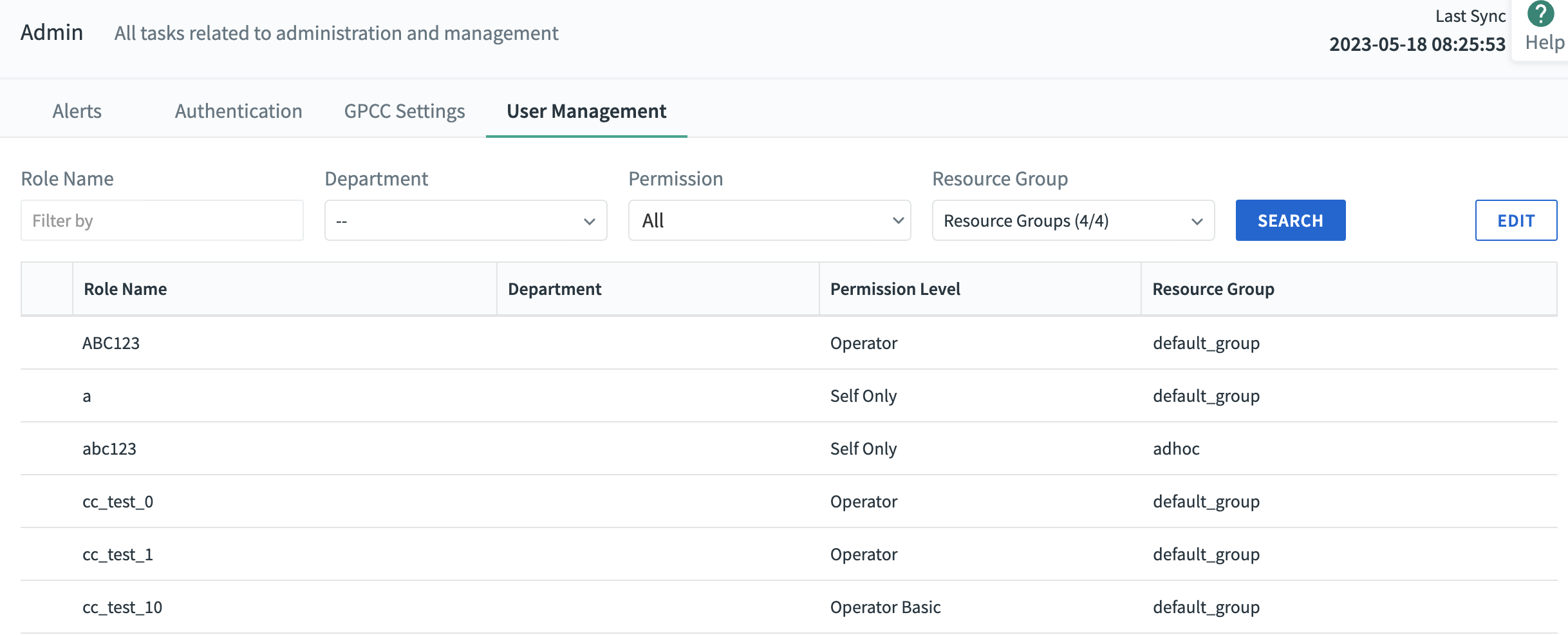
Task: Click the Last Sync timestamp 2023-05-18 08:25:53
Action: tap(1417, 44)
